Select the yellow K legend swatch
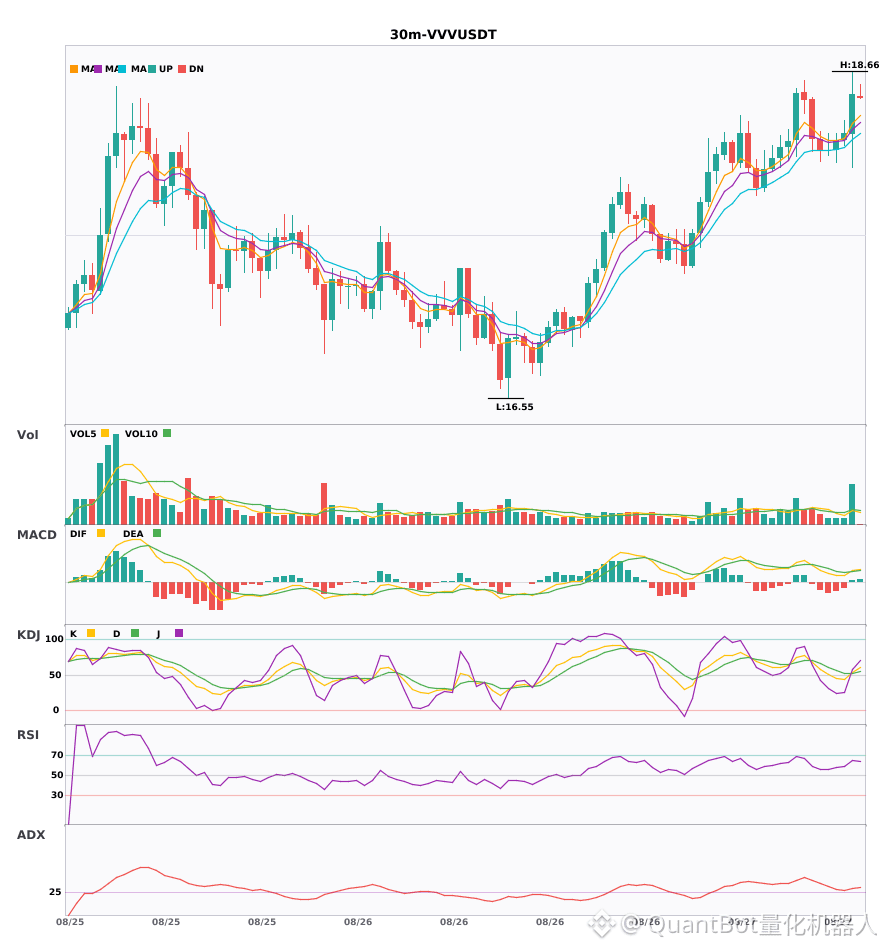The width and height of the screenshot is (885, 950). pyautogui.click(x=91, y=633)
